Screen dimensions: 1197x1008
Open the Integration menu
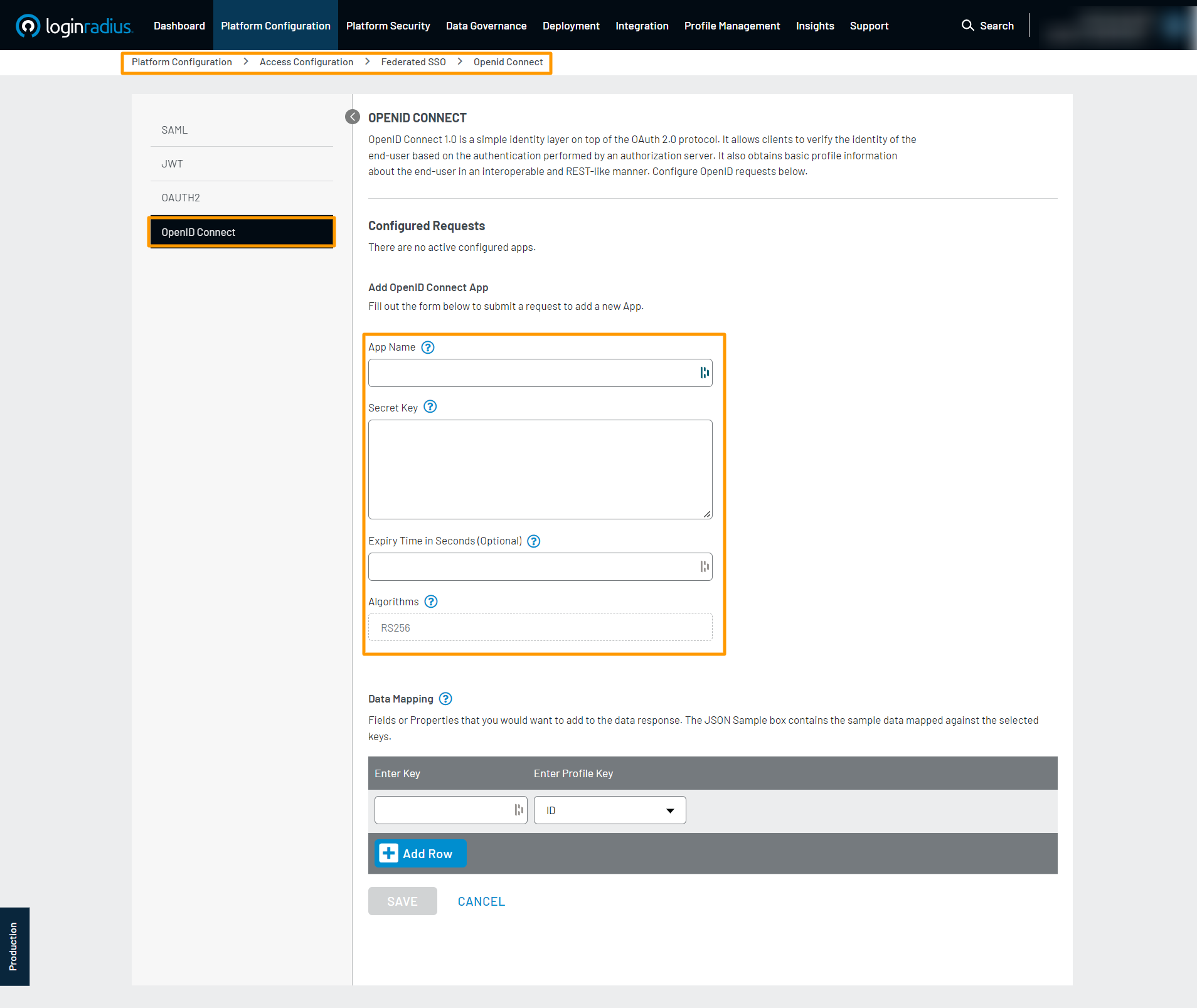[642, 26]
